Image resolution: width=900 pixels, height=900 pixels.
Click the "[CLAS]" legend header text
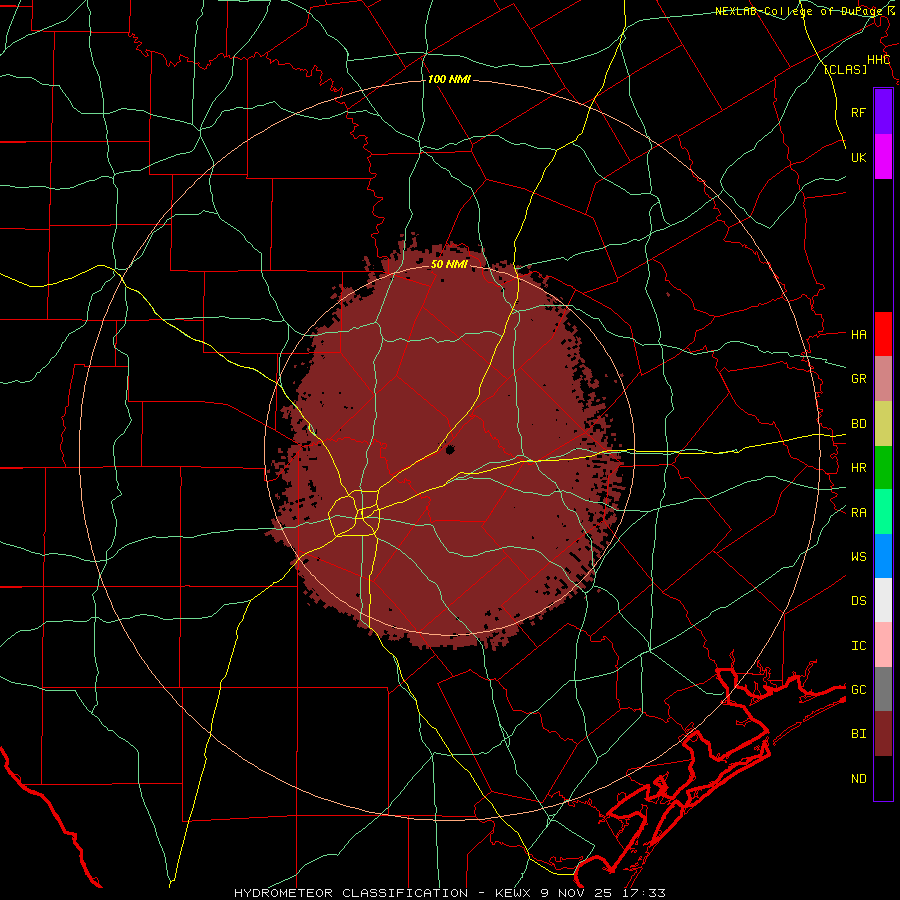click(845, 69)
